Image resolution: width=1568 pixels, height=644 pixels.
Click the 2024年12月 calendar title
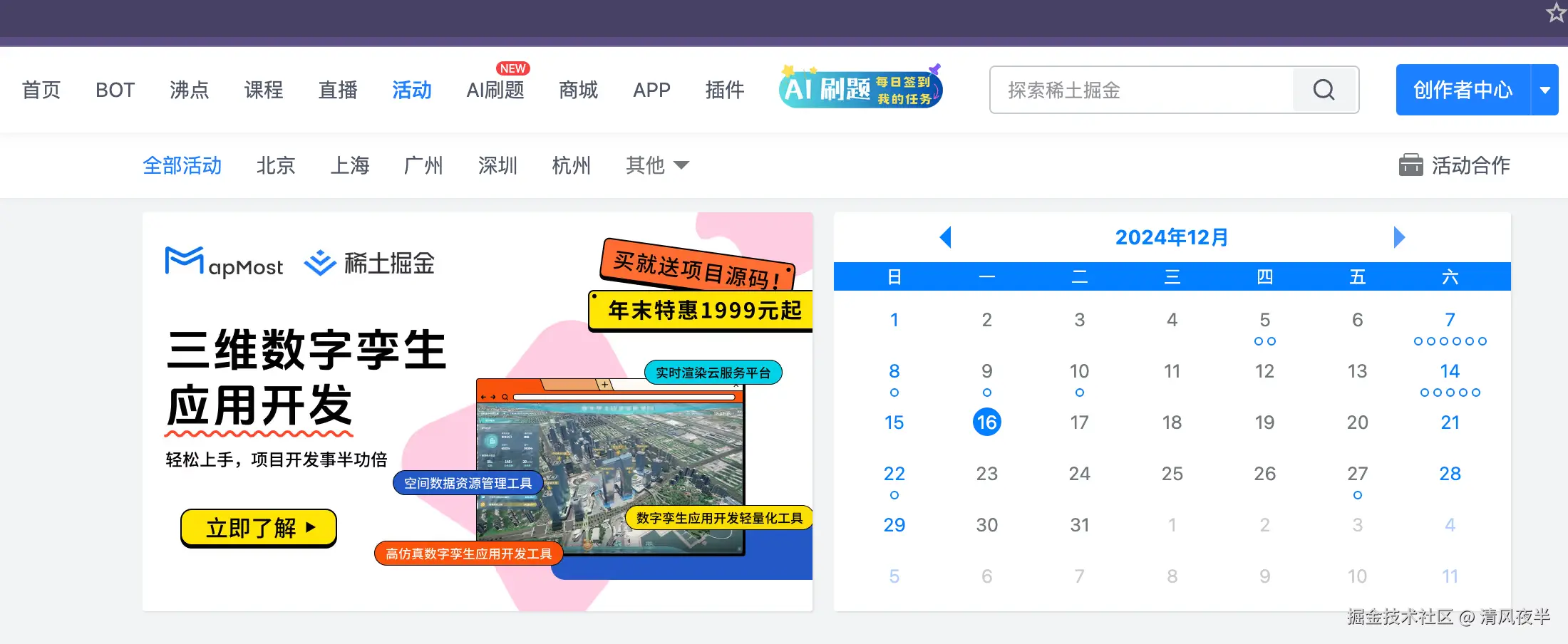[x=1172, y=237]
